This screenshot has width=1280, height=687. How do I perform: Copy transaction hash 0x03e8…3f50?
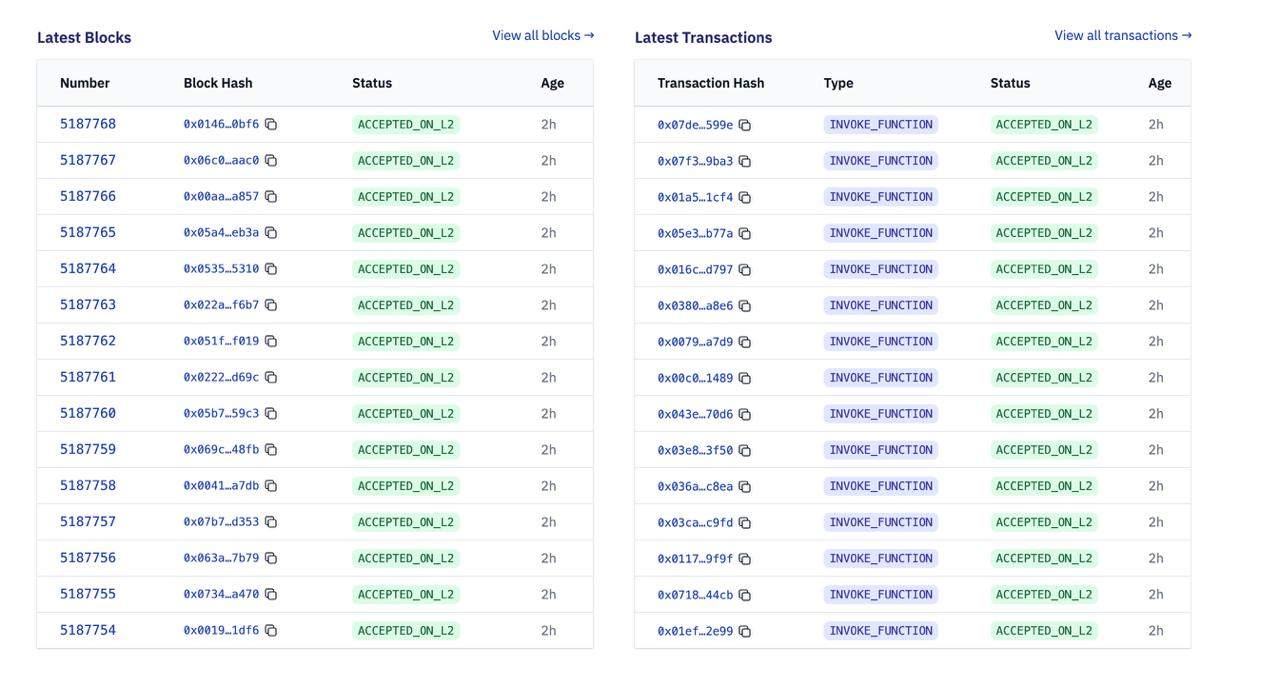pyautogui.click(x=745, y=451)
